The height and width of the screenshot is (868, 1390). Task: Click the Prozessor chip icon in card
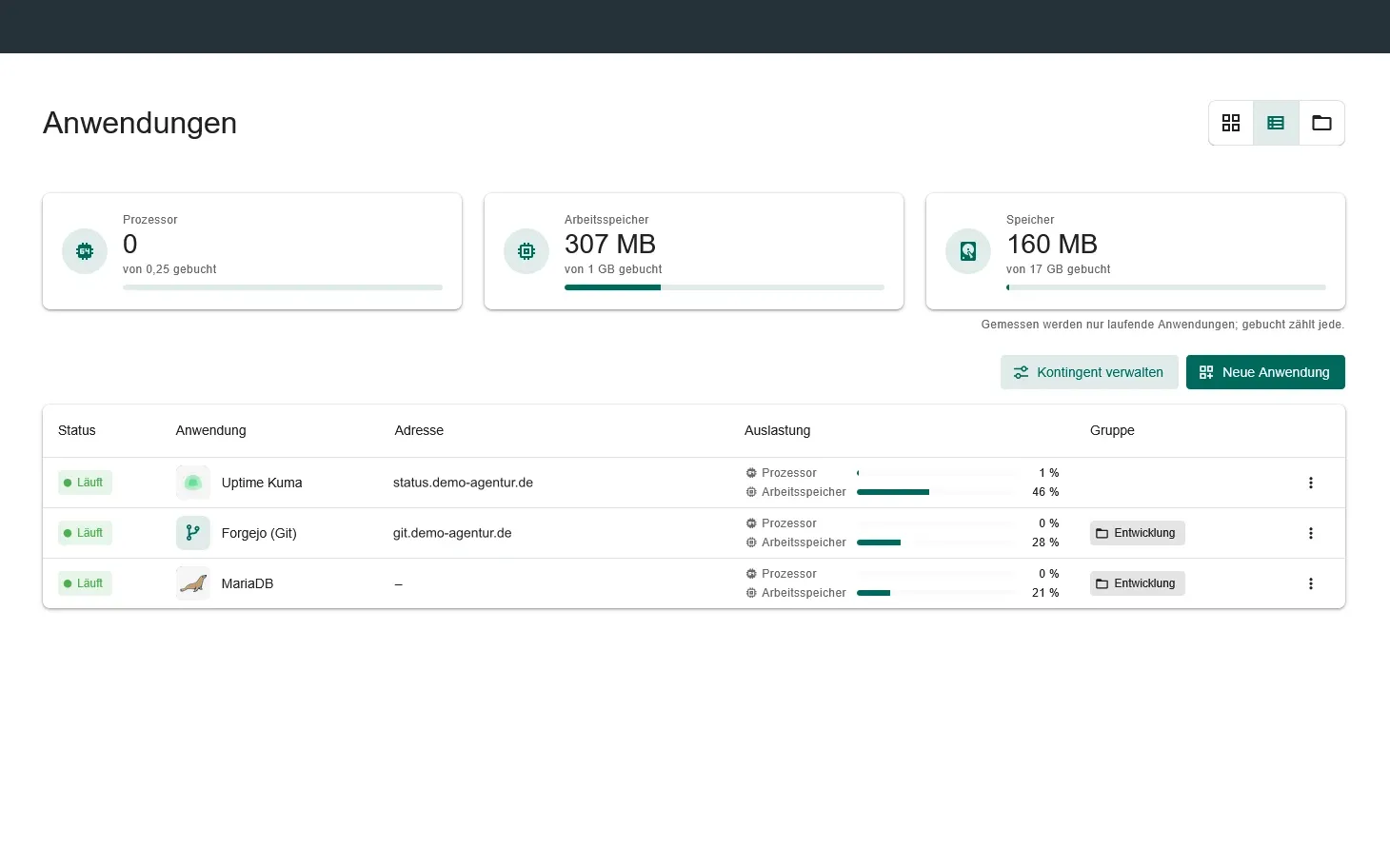pyautogui.click(x=85, y=251)
